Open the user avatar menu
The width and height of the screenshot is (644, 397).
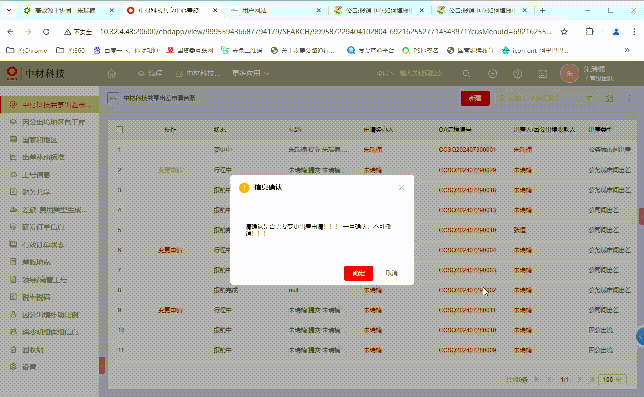coord(569,73)
